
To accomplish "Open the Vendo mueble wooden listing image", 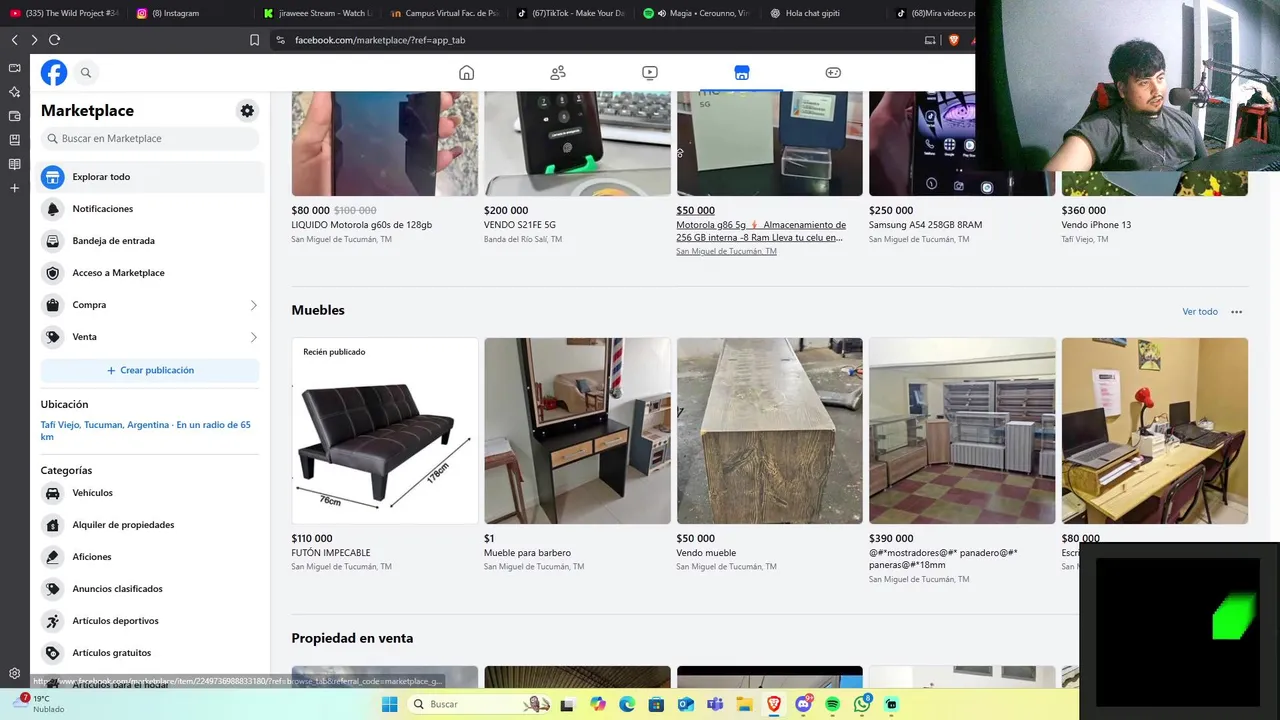I will click(x=769, y=431).
